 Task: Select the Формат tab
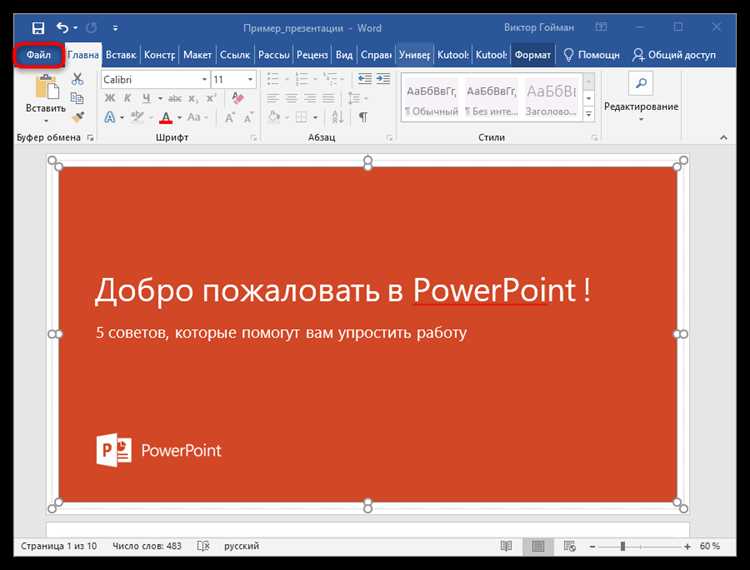[x=532, y=55]
